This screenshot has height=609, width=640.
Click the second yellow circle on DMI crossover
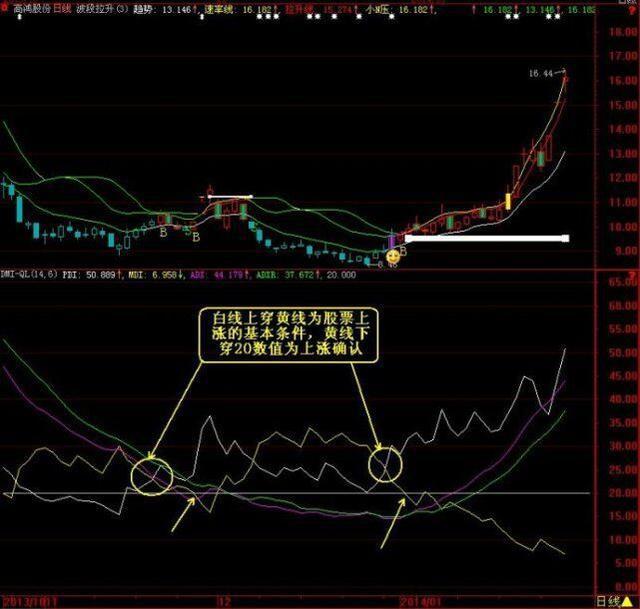[x=385, y=465]
